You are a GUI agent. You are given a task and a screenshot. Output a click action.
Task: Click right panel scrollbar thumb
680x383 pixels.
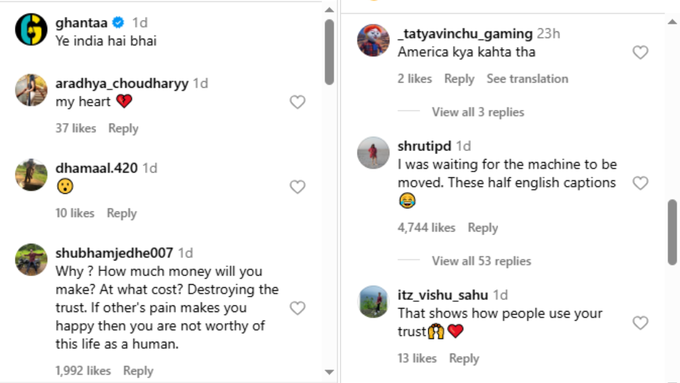click(672, 232)
